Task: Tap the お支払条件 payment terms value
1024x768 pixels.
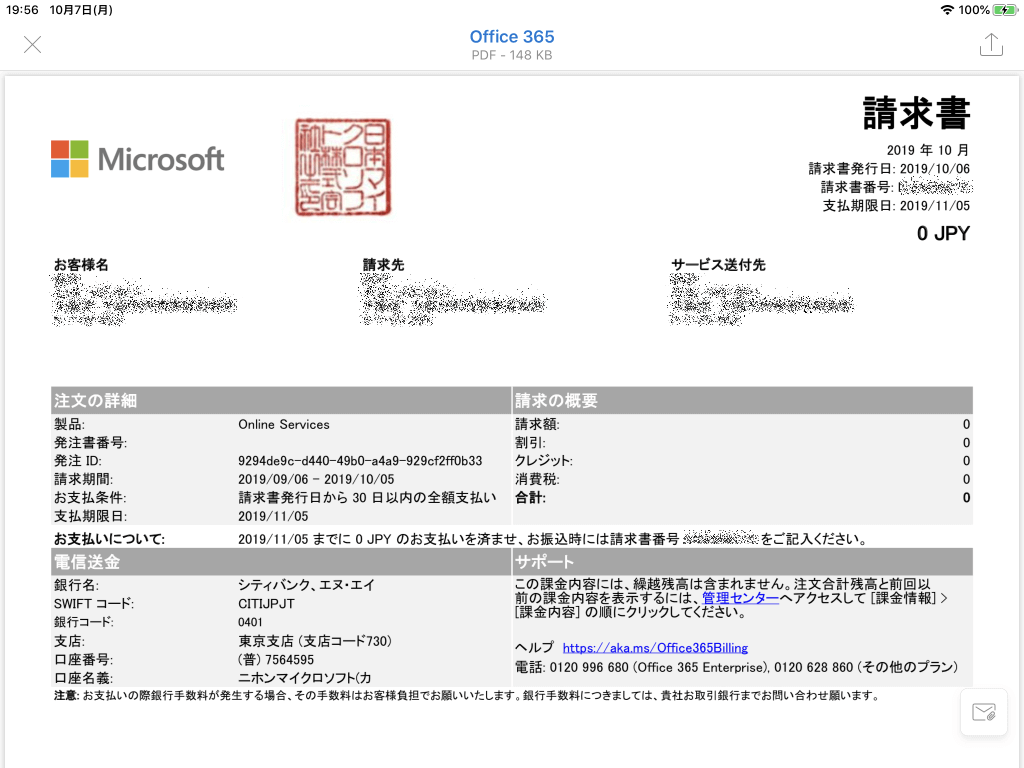Action: (367, 498)
